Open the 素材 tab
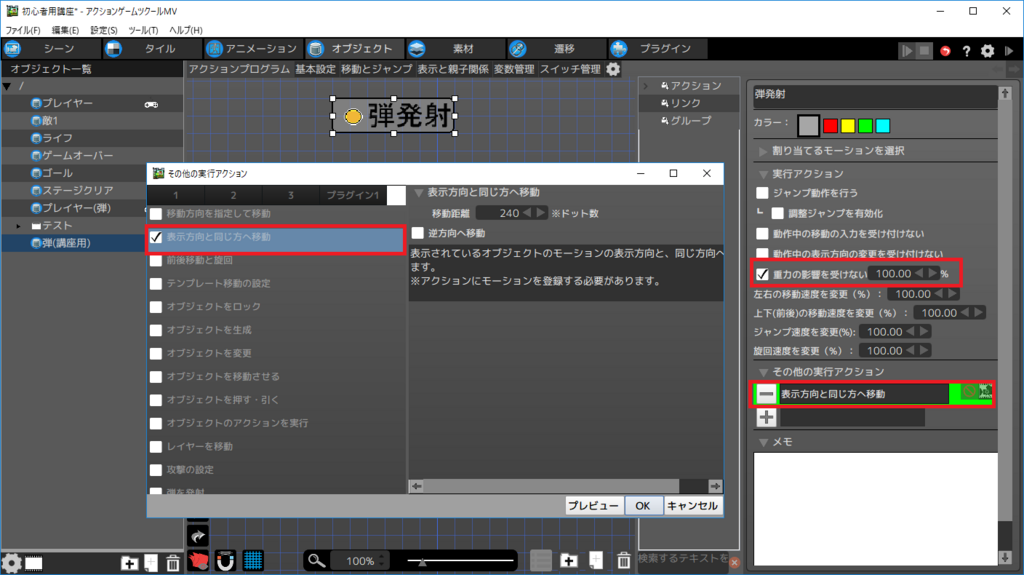Screen dimensions: 1024x575 (x=455, y=49)
